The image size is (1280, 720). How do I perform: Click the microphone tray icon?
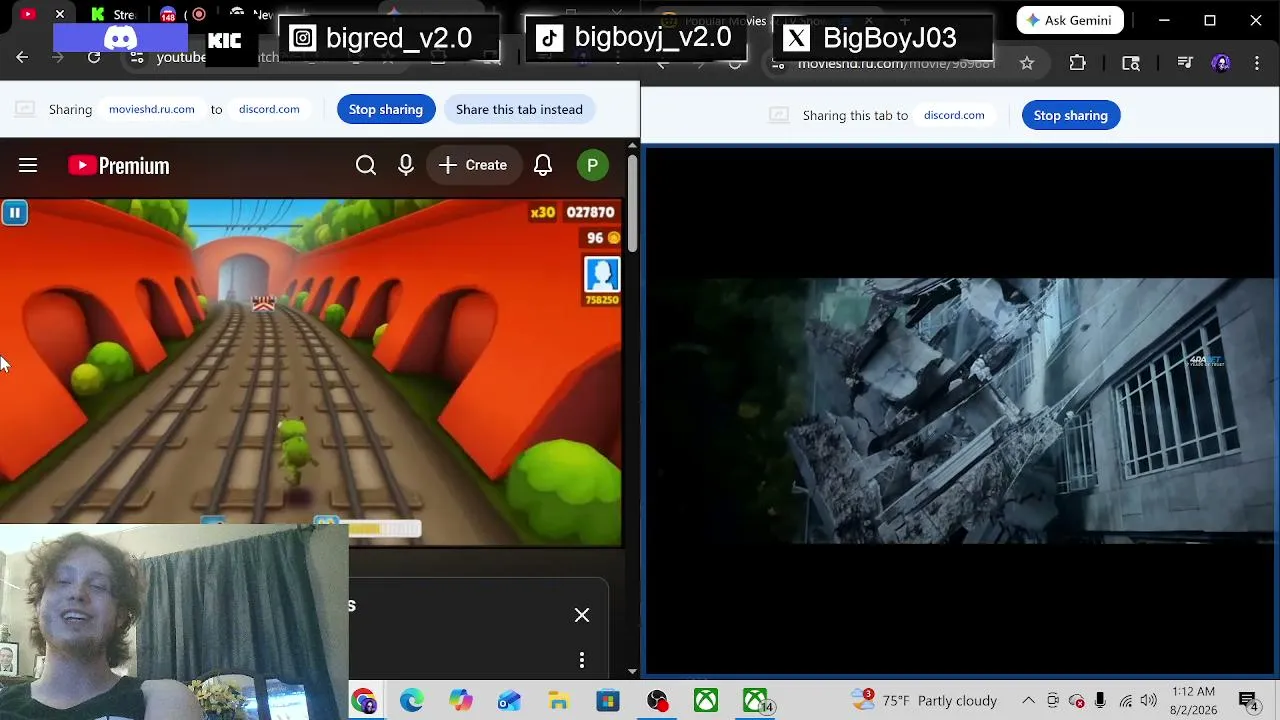point(1100,700)
